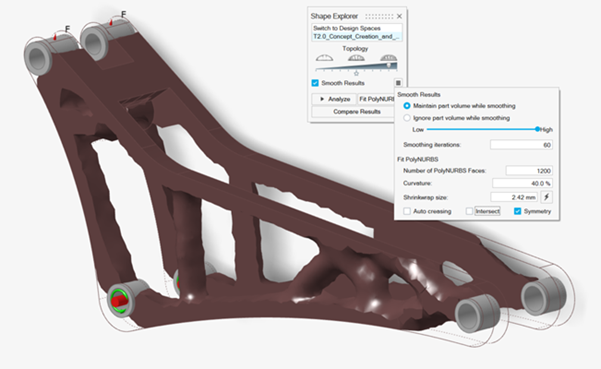This screenshot has width=601, height=369.
Task: Open Compare Results
Action: (x=353, y=112)
